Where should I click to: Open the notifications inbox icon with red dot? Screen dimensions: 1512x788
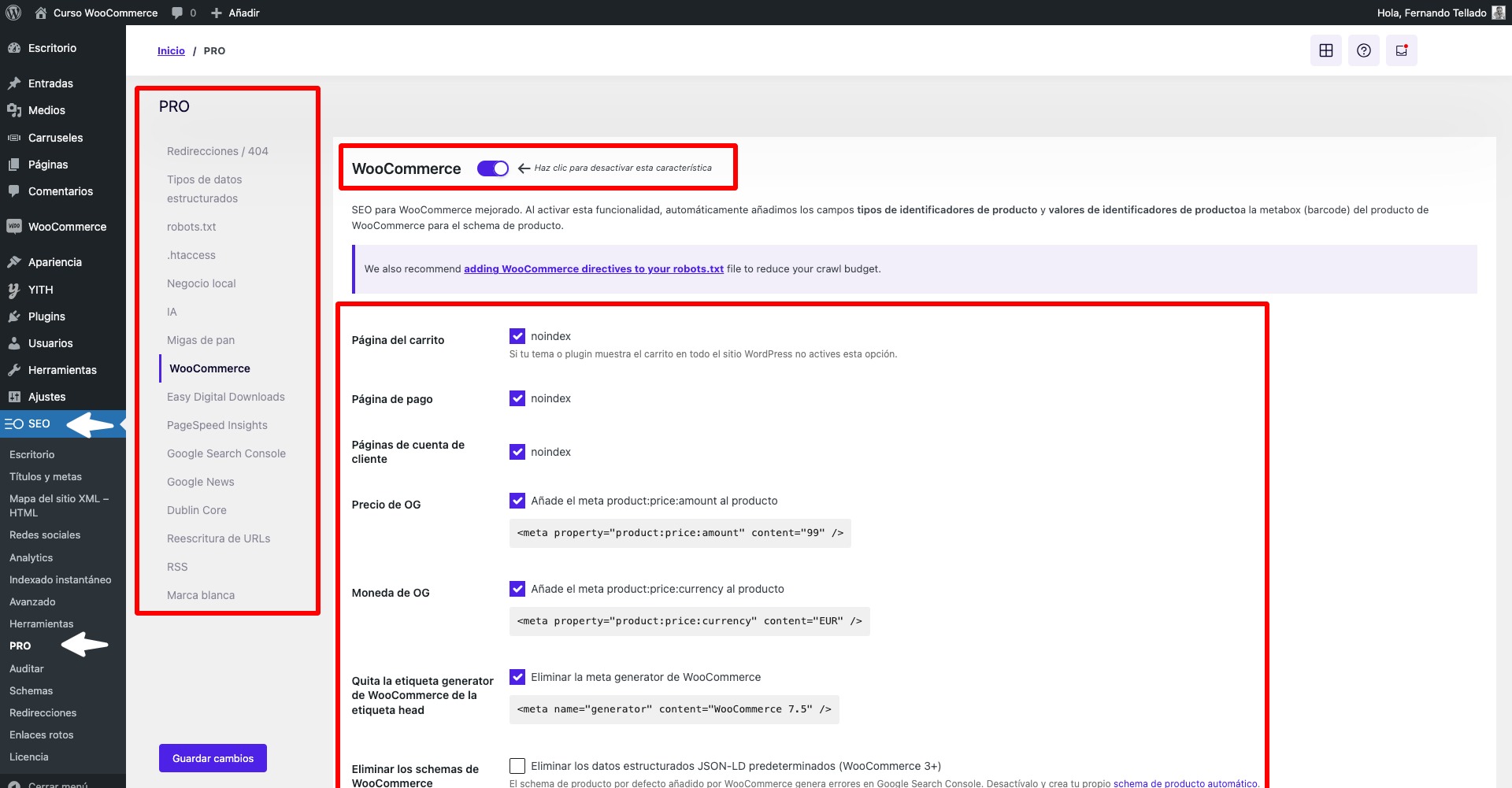(1402, 50)
